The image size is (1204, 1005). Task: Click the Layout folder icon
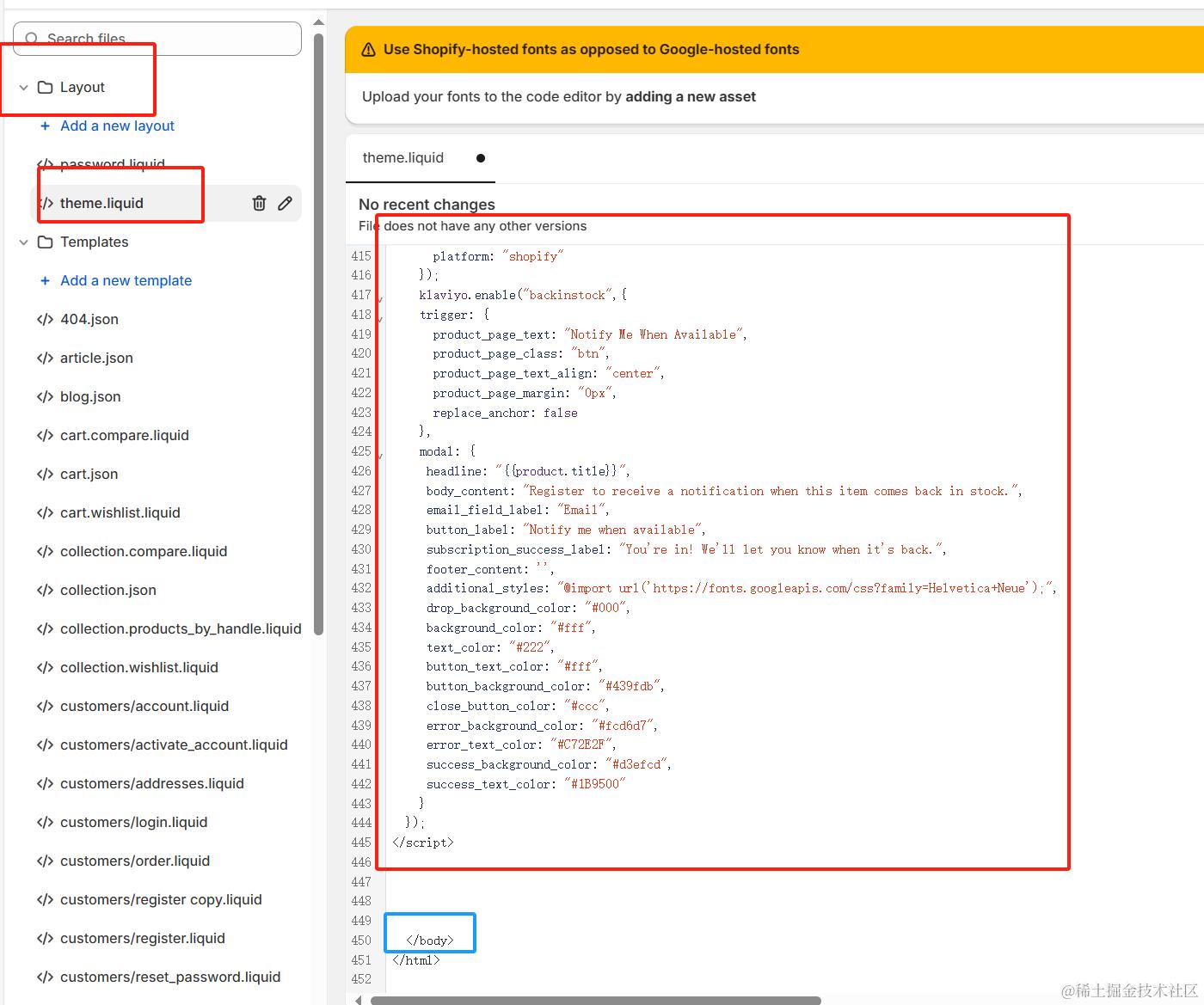46,87
